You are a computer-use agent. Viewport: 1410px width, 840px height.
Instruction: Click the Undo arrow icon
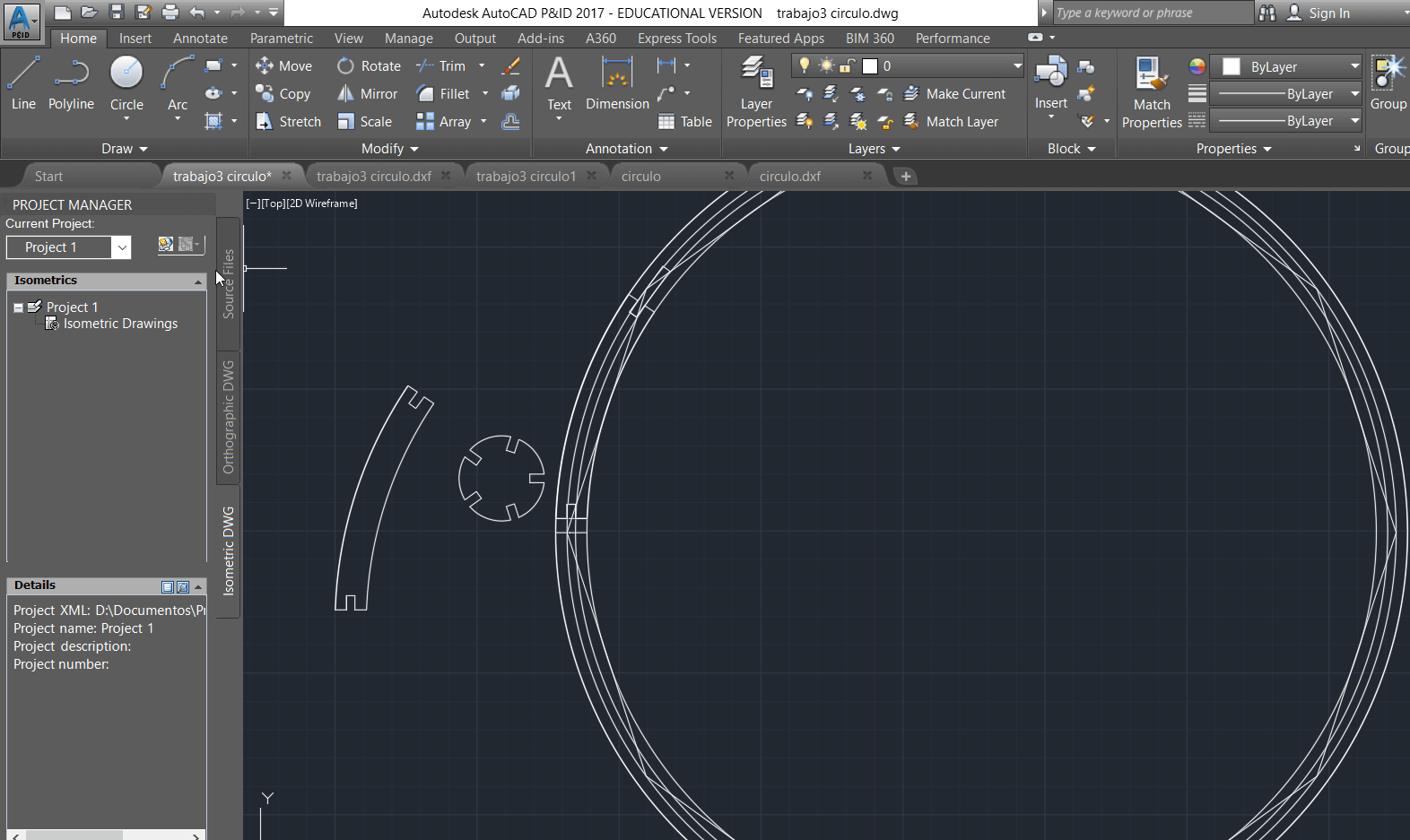(x=197, y=13)
